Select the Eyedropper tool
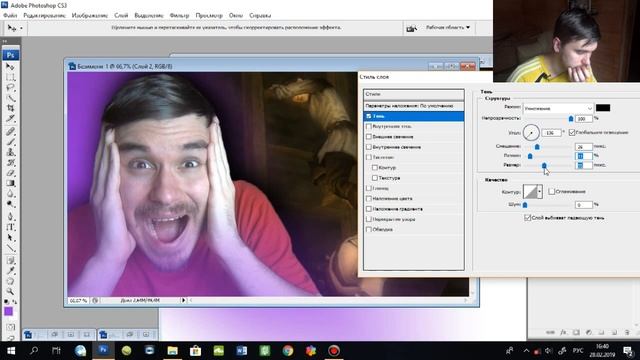 tap(10, 271)
